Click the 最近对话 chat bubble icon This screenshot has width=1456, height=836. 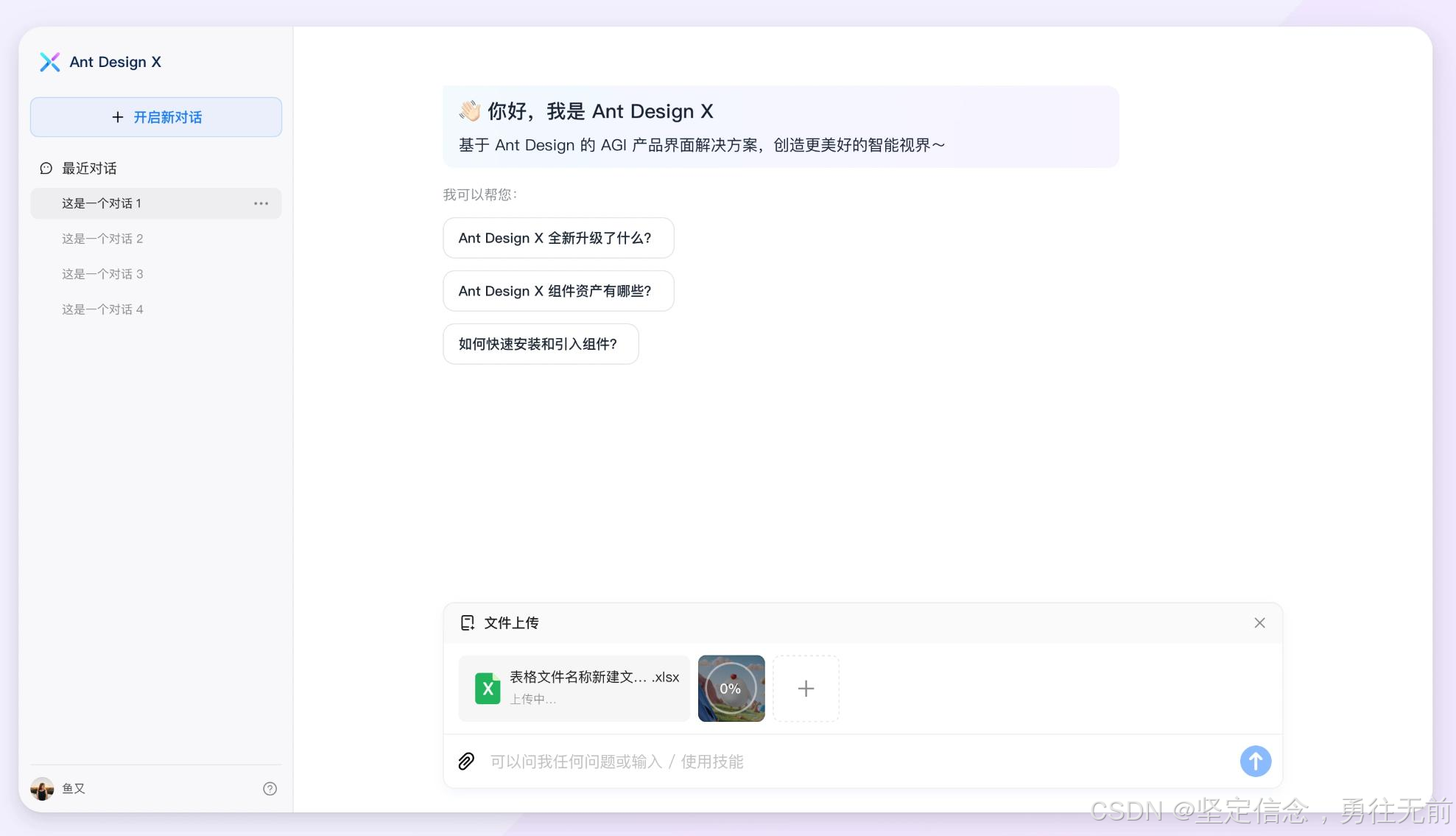pyautogui.click(x=46, y=169)
